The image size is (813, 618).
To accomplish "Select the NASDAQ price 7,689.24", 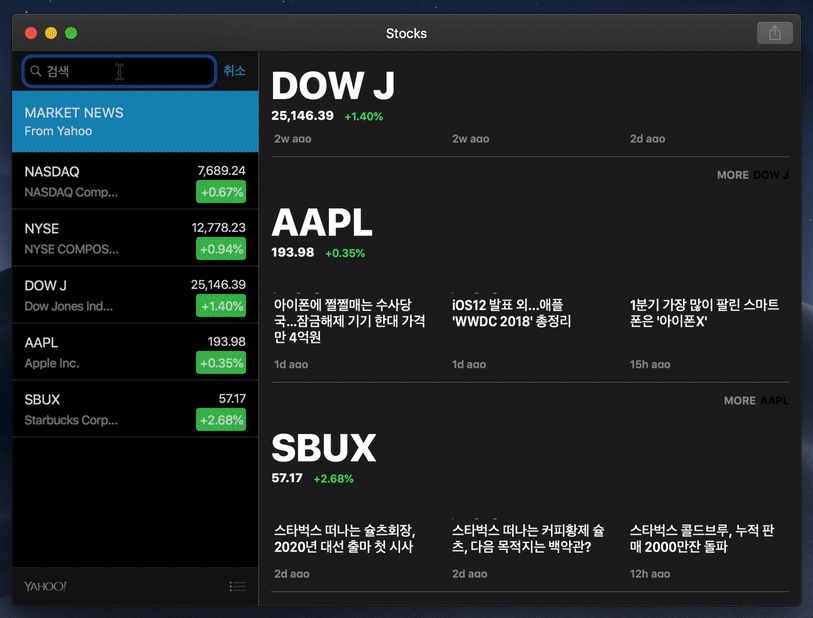I will click(221, 171).
